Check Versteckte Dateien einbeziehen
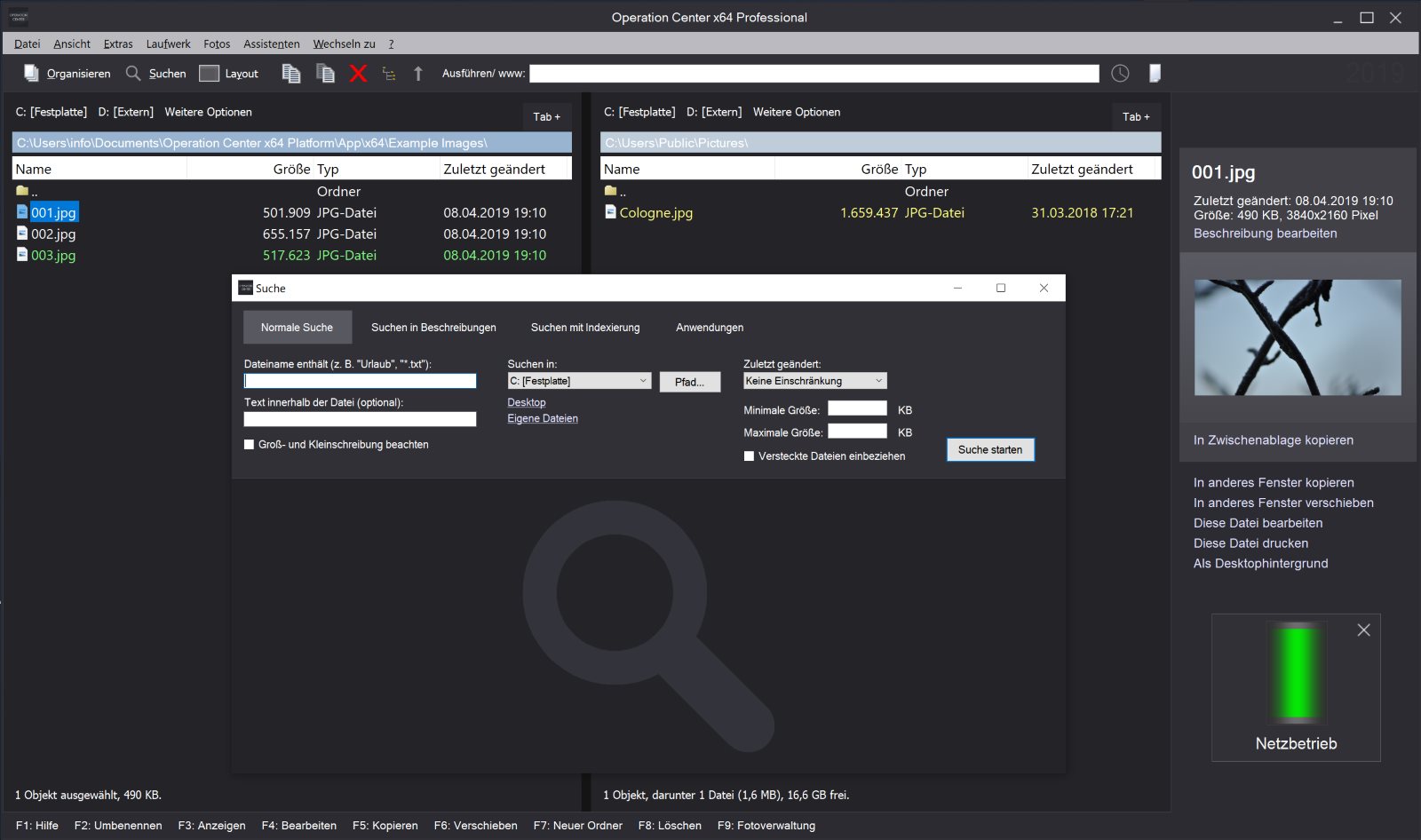The image size is (1421, 840). (749, 456)
